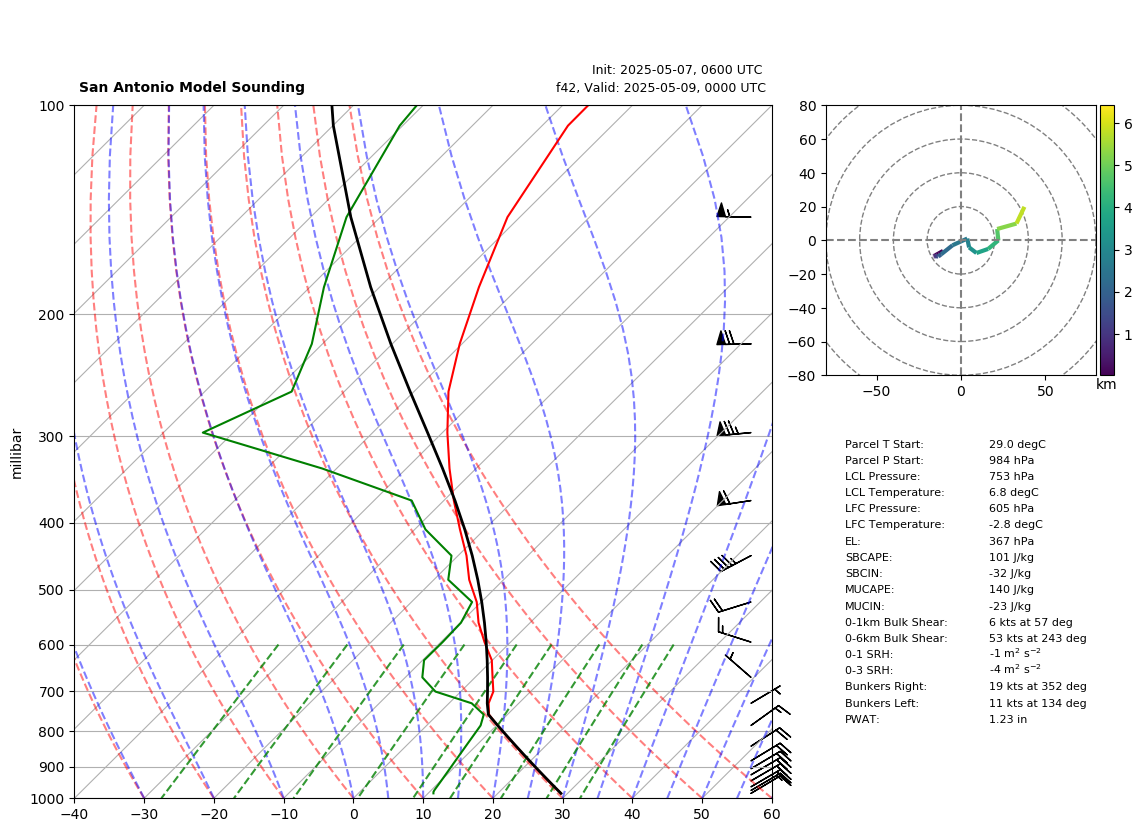The width and height of the screenshot is (1142, 832).
Task: Click the '-32 J/kg' SBCIN value
Action: [1010, 573]
